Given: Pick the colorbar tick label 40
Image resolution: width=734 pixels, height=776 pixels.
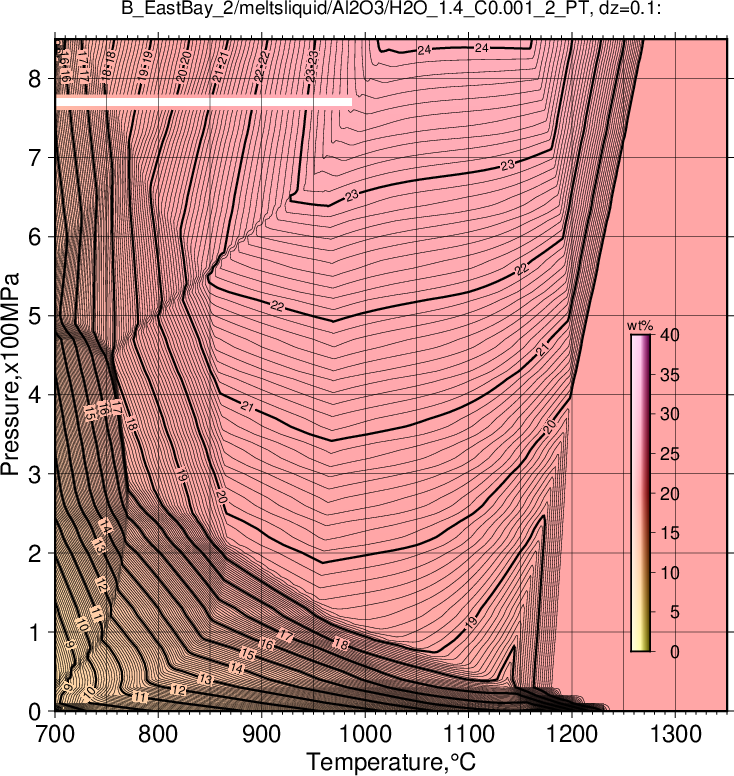Looking at the screenshot, I should click(x=670, y=335).
